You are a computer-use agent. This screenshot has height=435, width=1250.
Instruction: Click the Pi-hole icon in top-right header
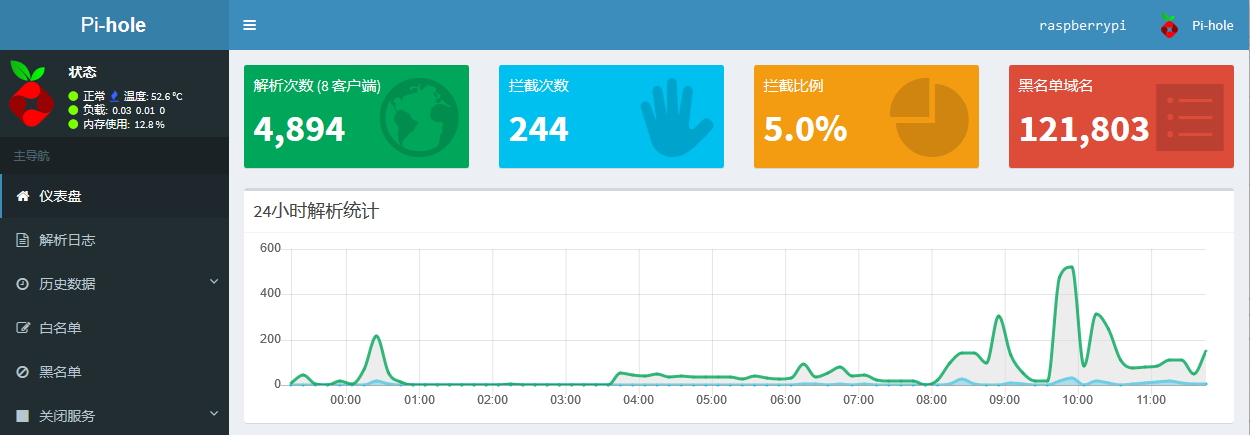(1169, 26)
